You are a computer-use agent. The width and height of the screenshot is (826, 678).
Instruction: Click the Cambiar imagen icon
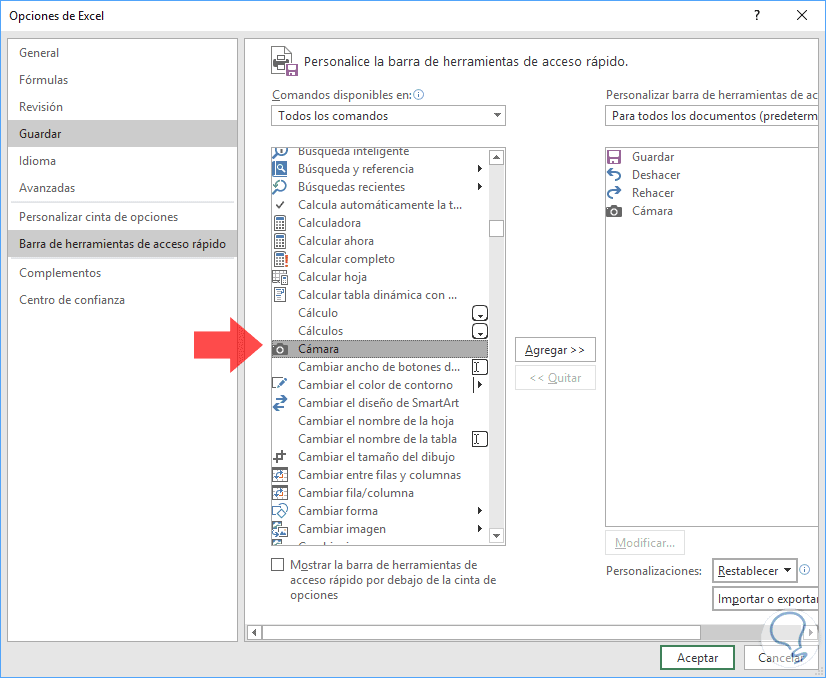click(x=280, y=528)
